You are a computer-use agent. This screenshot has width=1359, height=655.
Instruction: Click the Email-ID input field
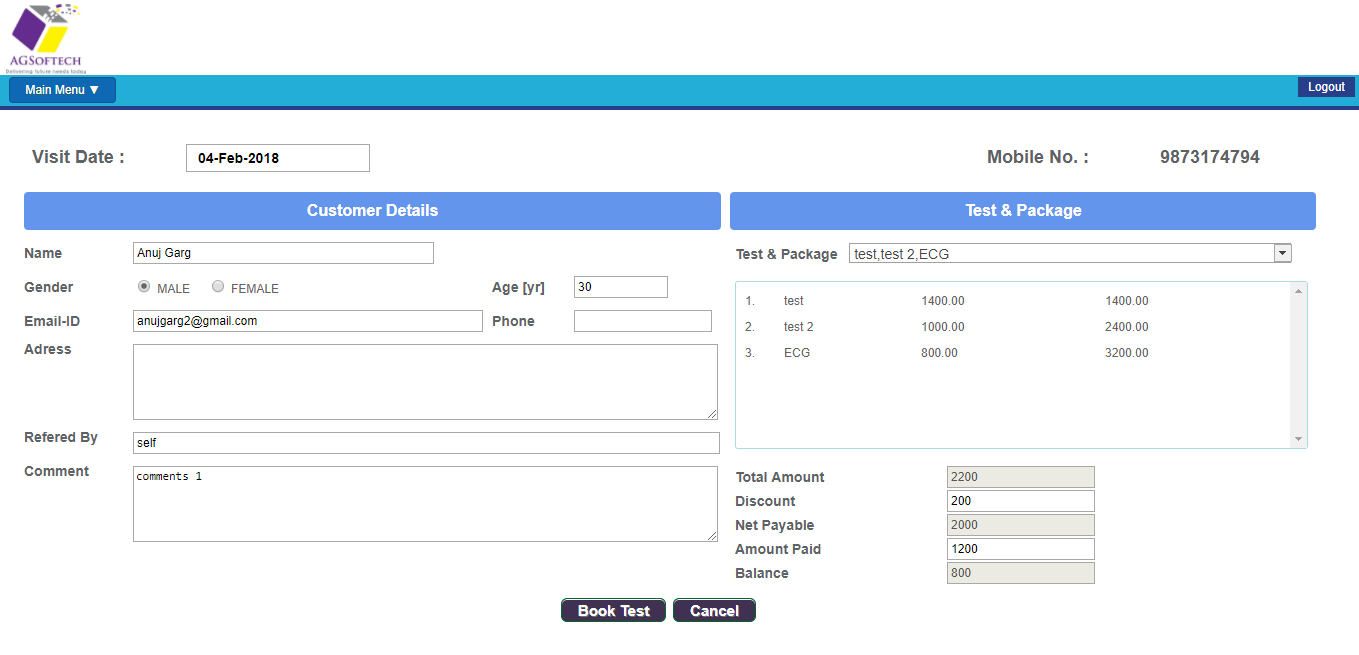tap(307, 321)
